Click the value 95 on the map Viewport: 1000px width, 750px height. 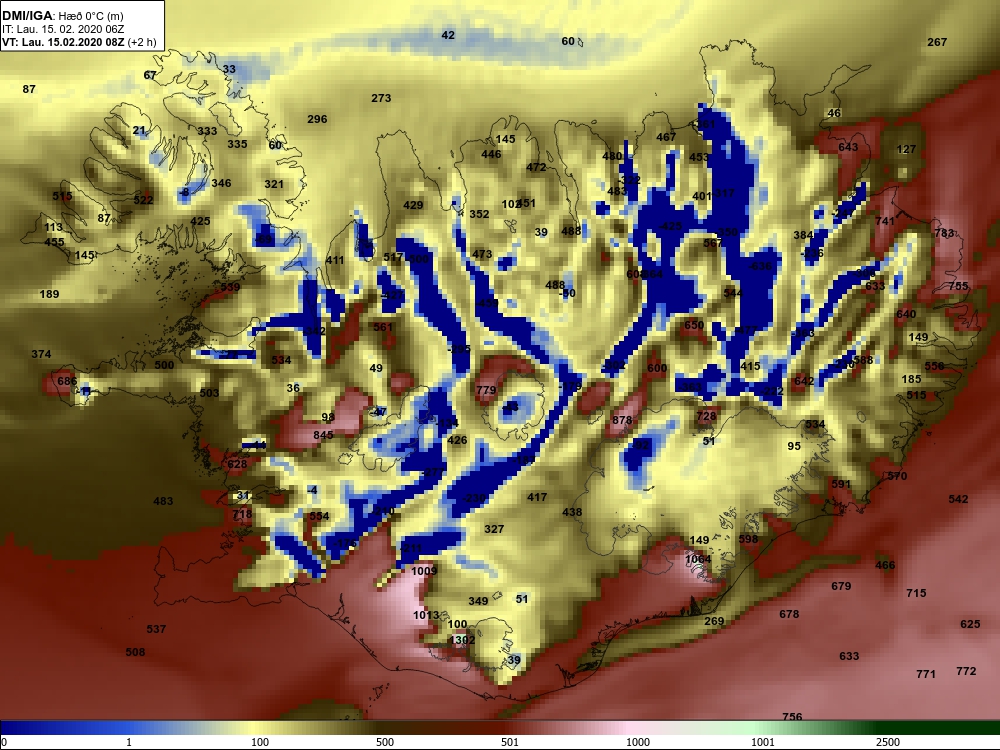(794, 446)
